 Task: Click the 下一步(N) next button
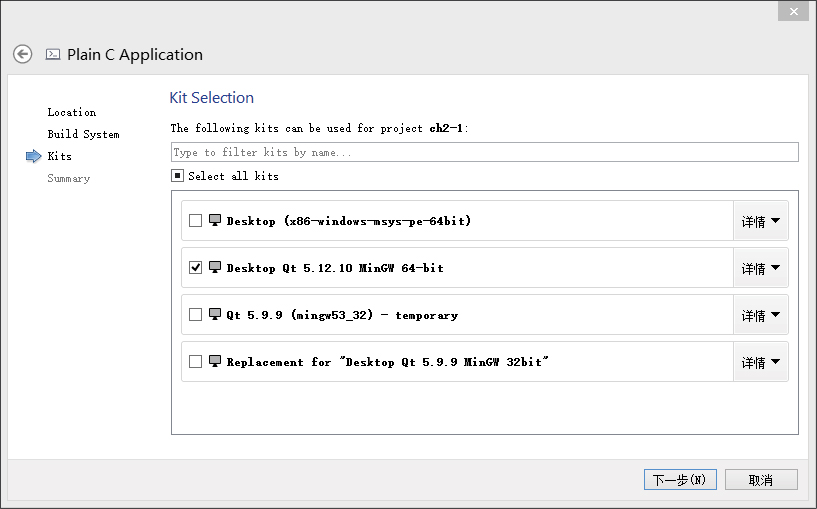coord(680,480)
